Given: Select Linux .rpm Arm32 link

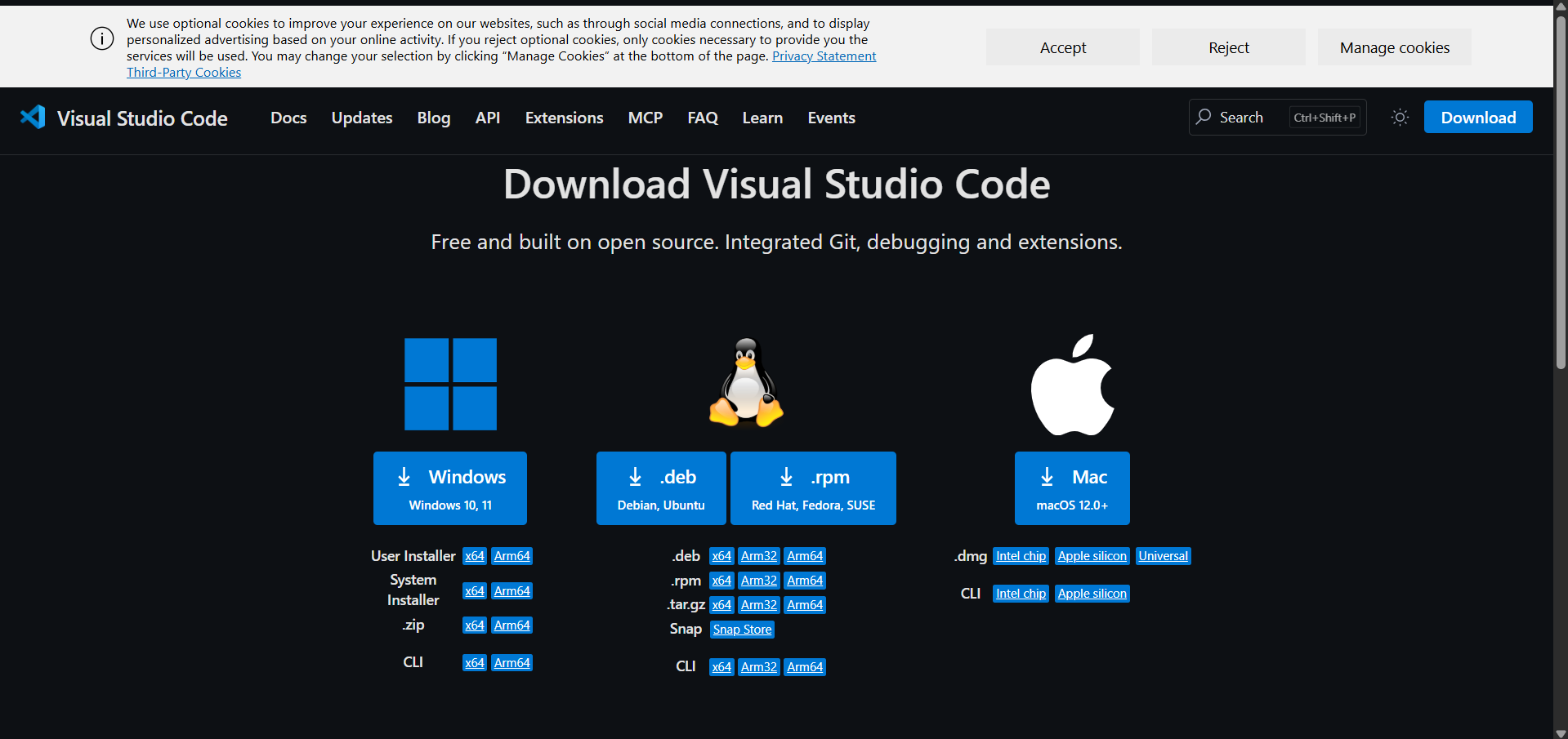Looking at the screenshot, I should click(x=759, y=581).
